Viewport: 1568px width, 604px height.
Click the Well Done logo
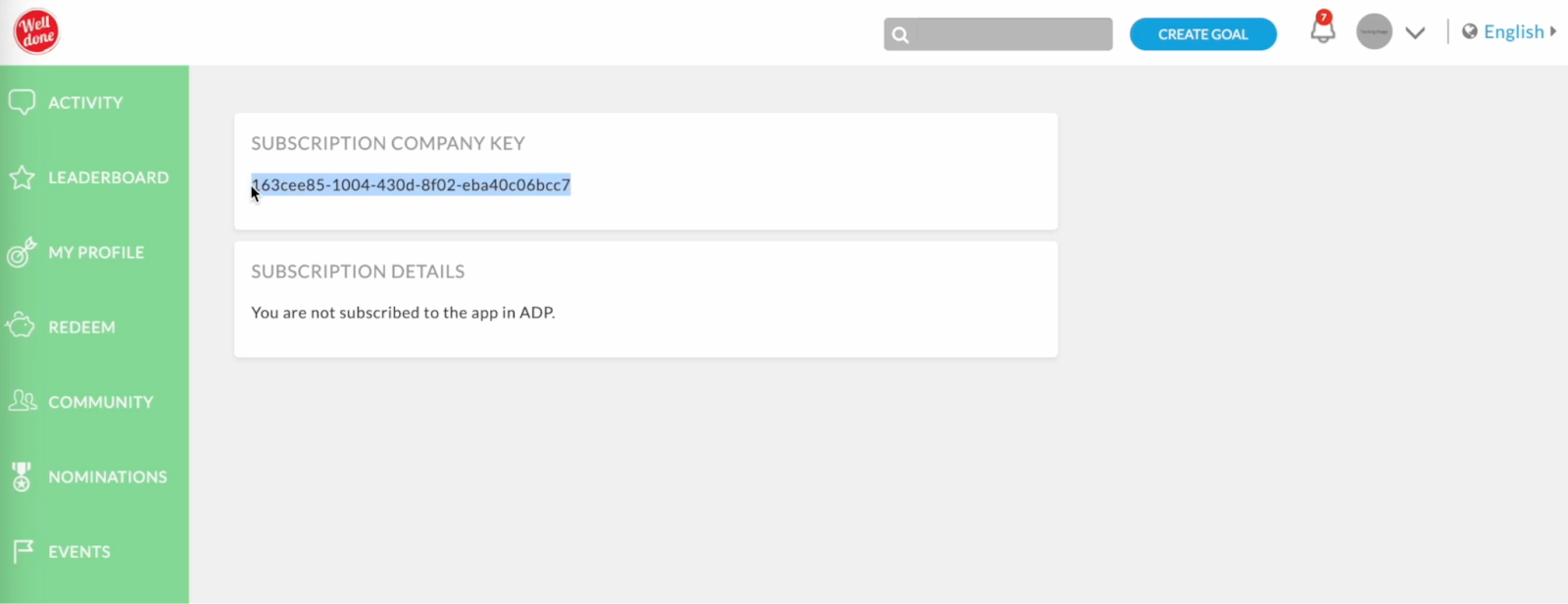(36, 31)
